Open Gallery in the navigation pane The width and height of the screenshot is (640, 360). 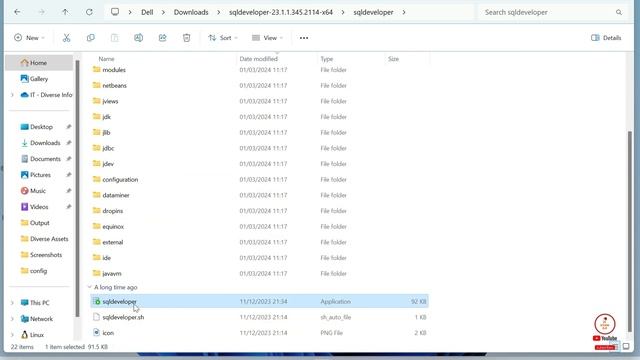click(x=40, y=79)
